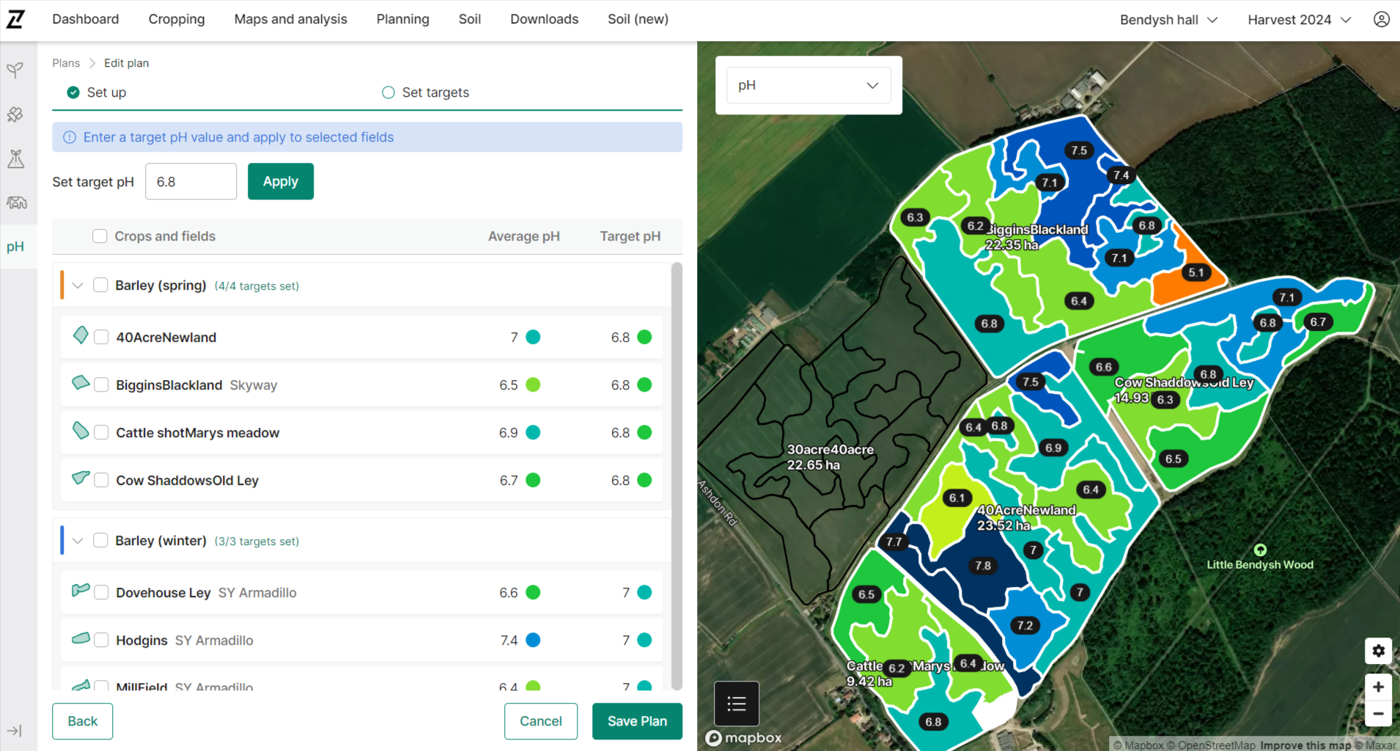Check the Dovehouse Ley checkbox
Screen dimensions: 1400x751
pyautogui.click(x=101, y=592)
